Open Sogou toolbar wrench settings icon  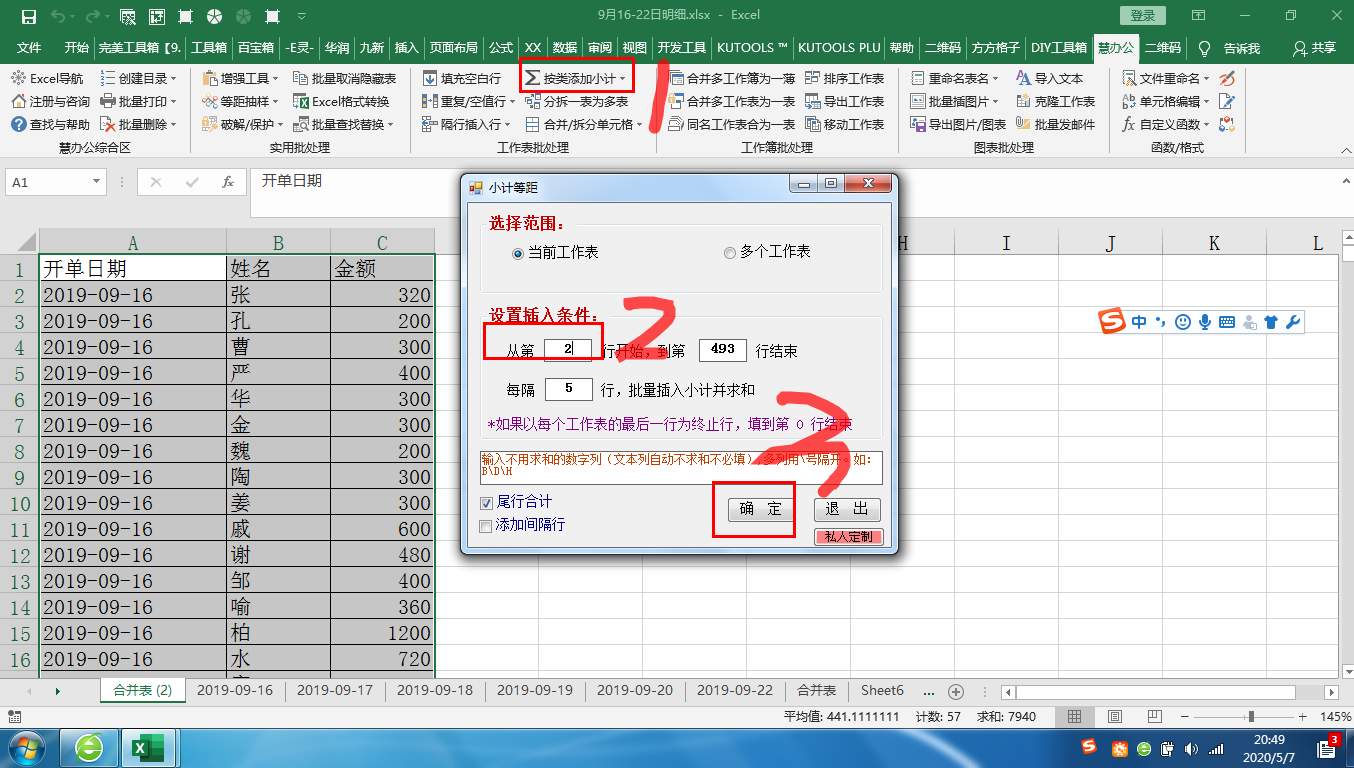pyautogui.click(x=1292, y=322)
